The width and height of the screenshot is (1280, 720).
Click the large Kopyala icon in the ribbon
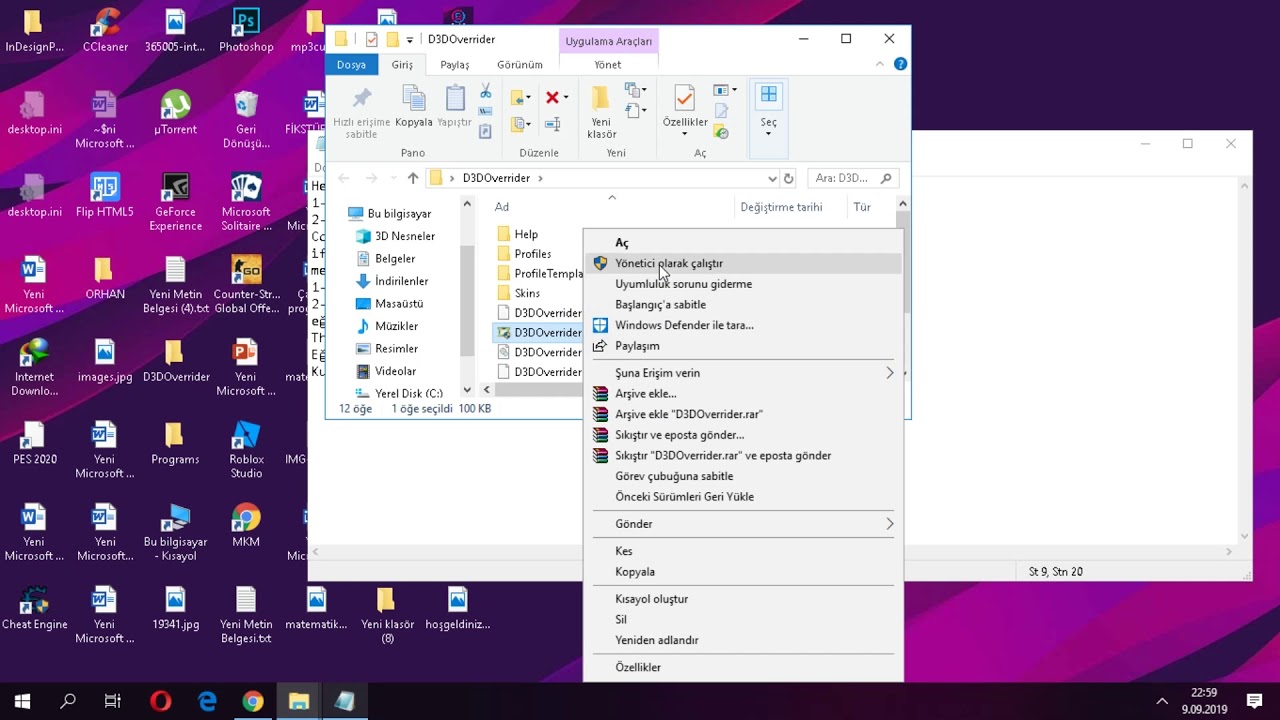[x=414, y=98]
